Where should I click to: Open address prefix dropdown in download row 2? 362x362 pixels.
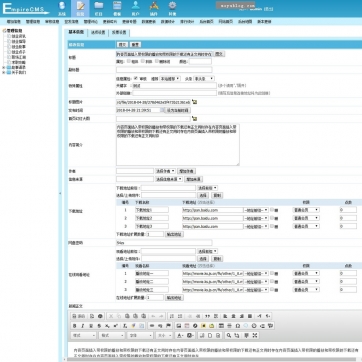pyautogui.click(x=256, y=218)
